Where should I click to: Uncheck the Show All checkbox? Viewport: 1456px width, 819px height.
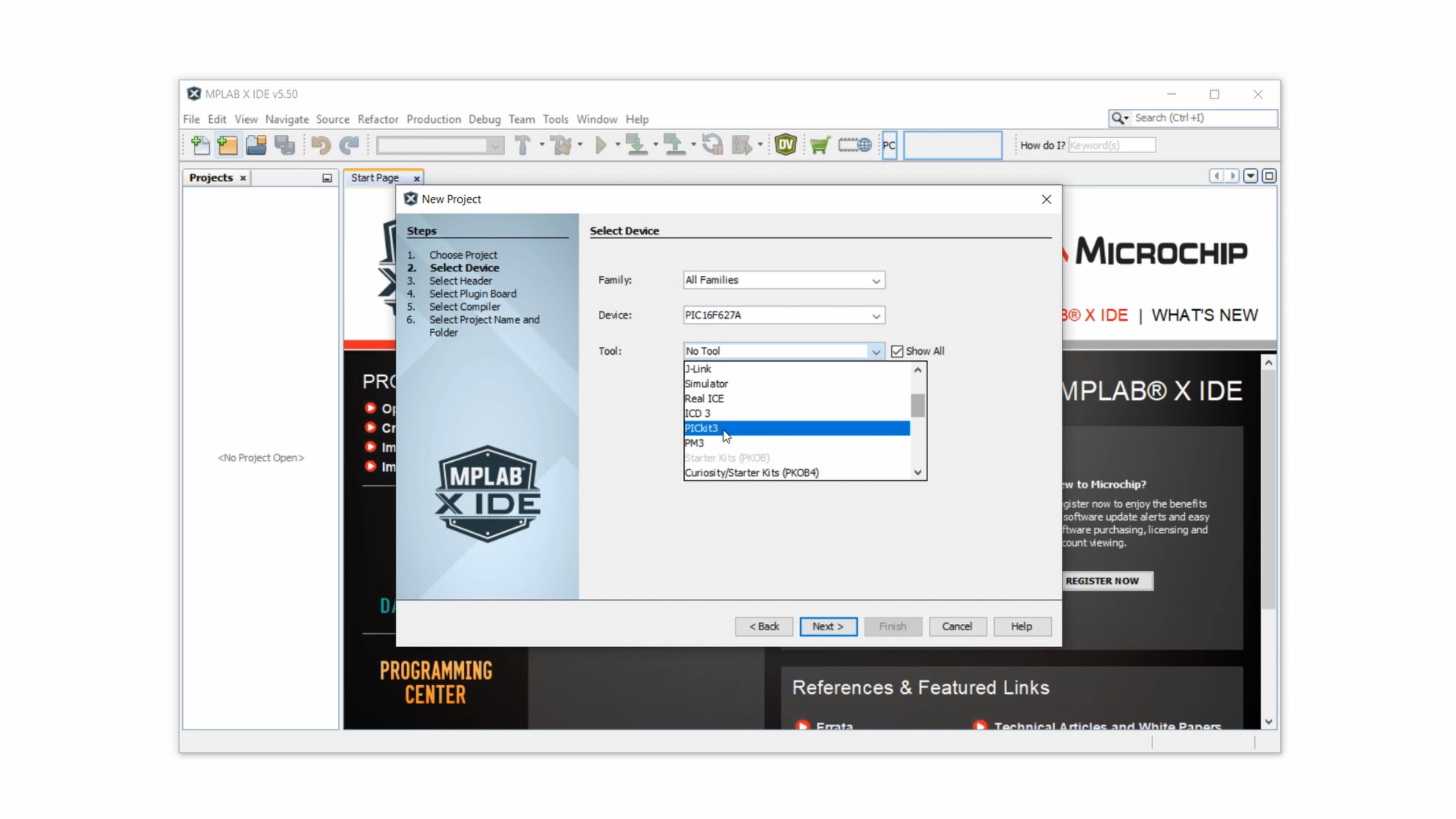coord(897,351)
